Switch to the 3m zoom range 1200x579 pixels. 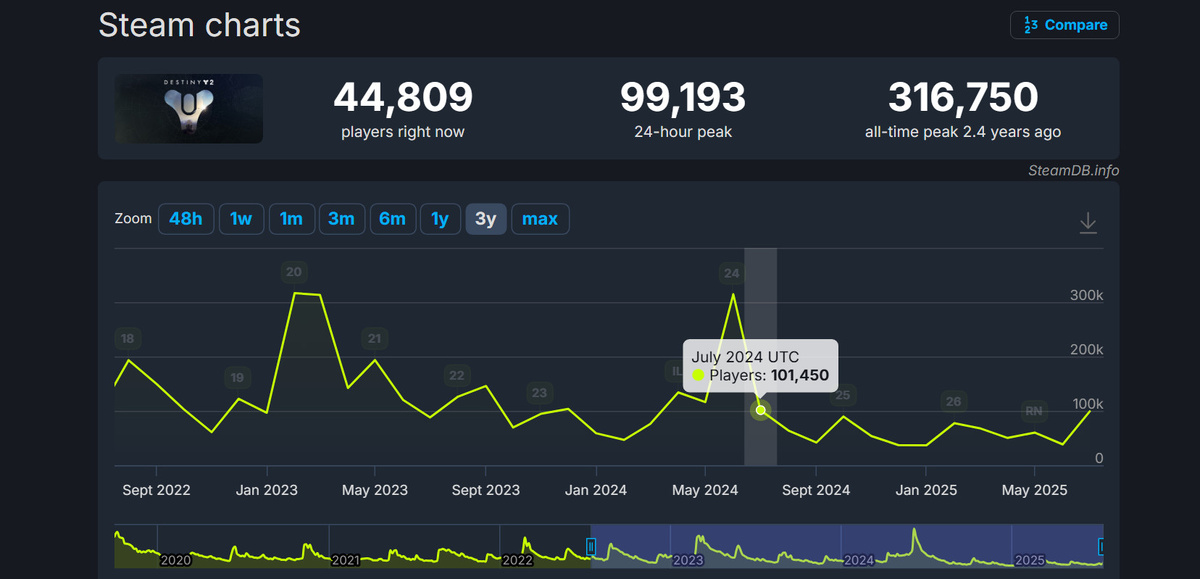(x=342, y=218)
